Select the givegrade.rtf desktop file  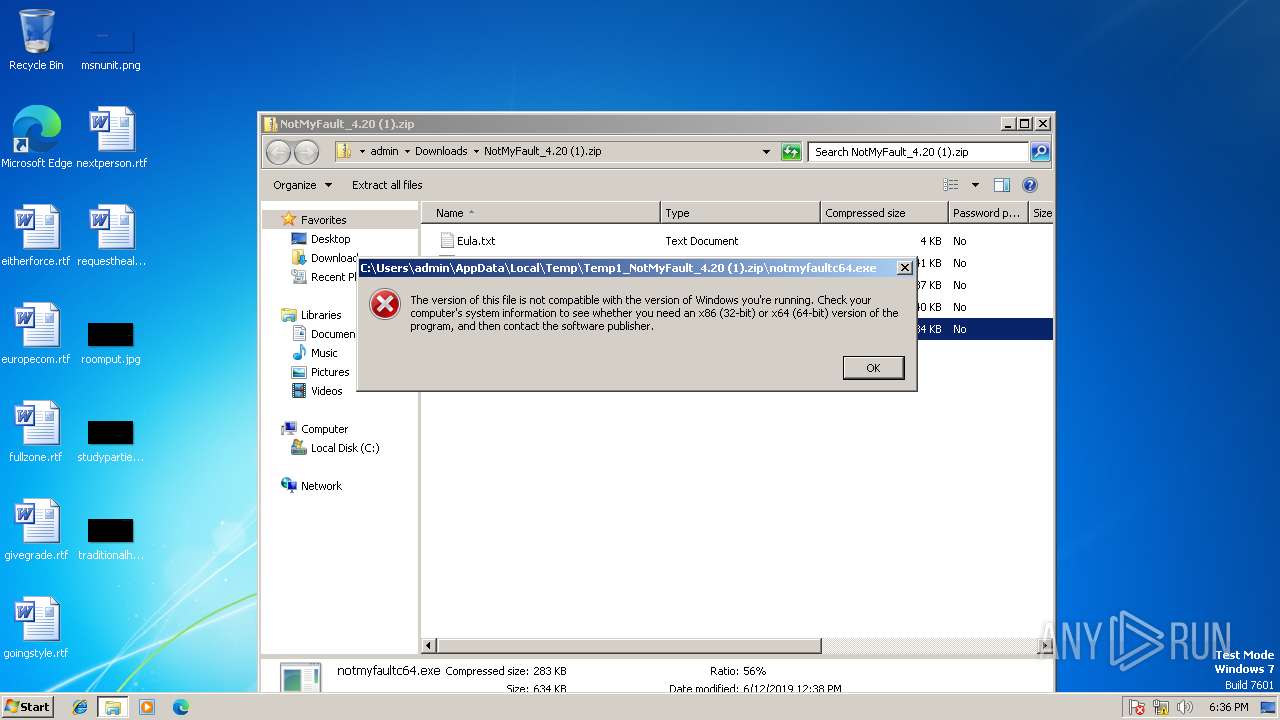36,530
